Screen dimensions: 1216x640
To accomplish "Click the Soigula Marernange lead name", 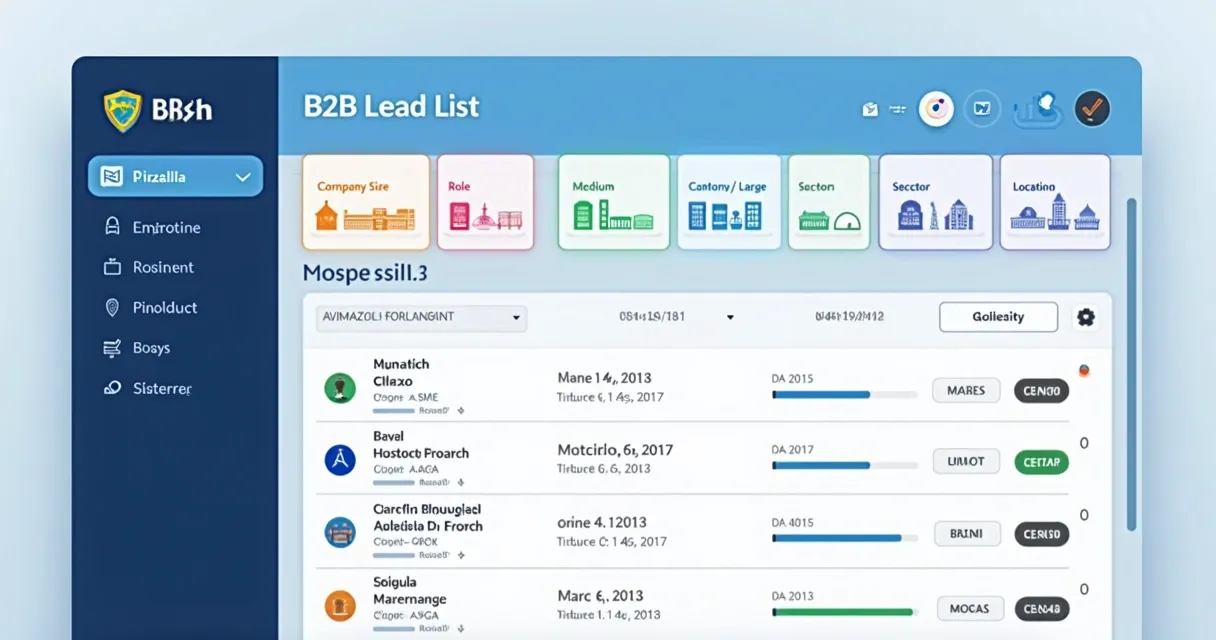I will (x=409, y=590).
